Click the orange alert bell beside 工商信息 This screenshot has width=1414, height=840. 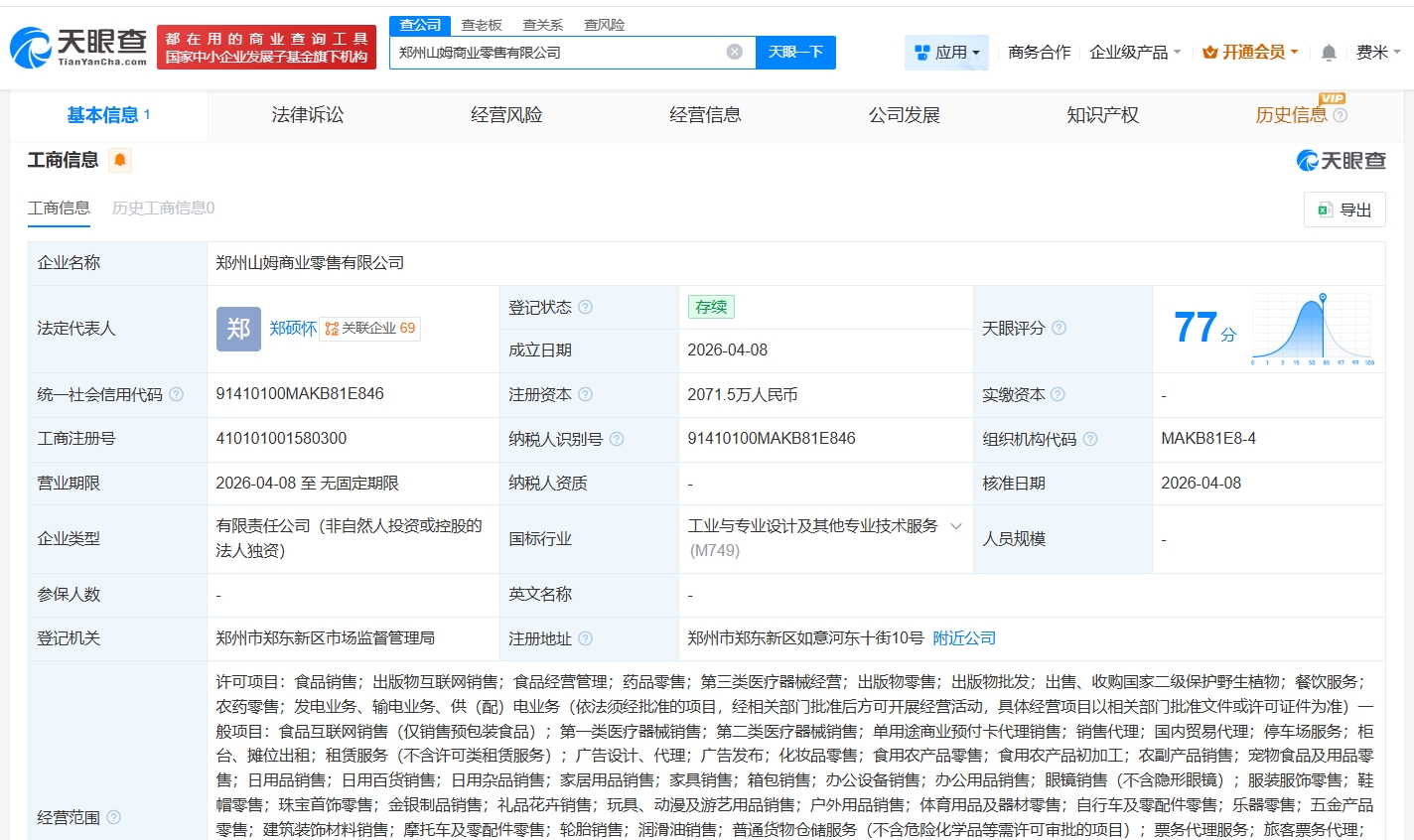coord(120,160)
